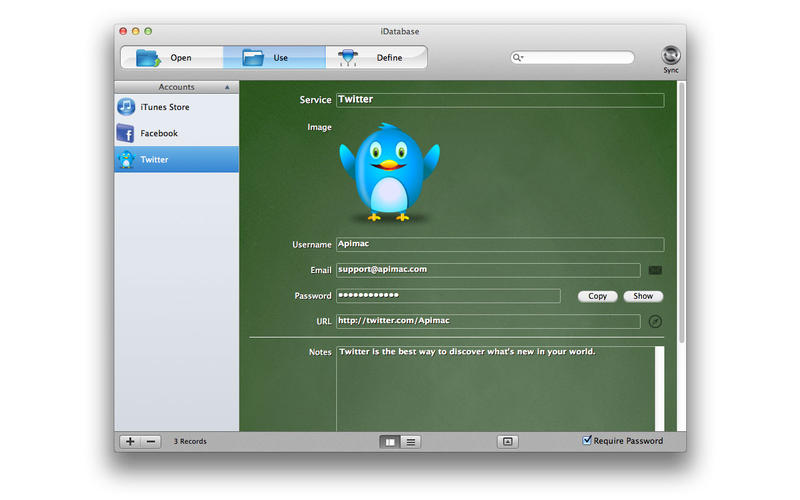Image resolution: width=800 pixels, height=500 pixels.
Task: Click the Twitter bird sidebar icon
Action: tap(126, 159)
